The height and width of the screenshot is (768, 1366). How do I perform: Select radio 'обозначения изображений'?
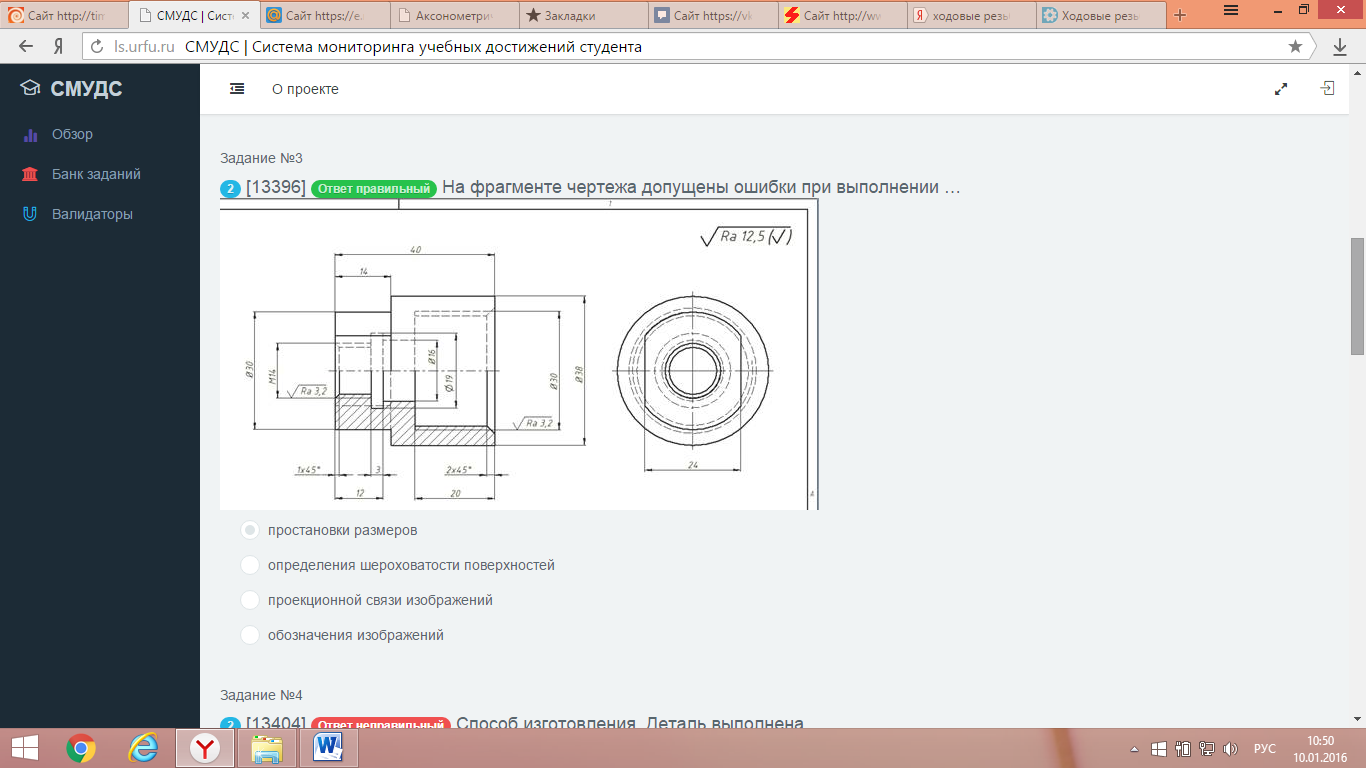[x=250, y=635]
